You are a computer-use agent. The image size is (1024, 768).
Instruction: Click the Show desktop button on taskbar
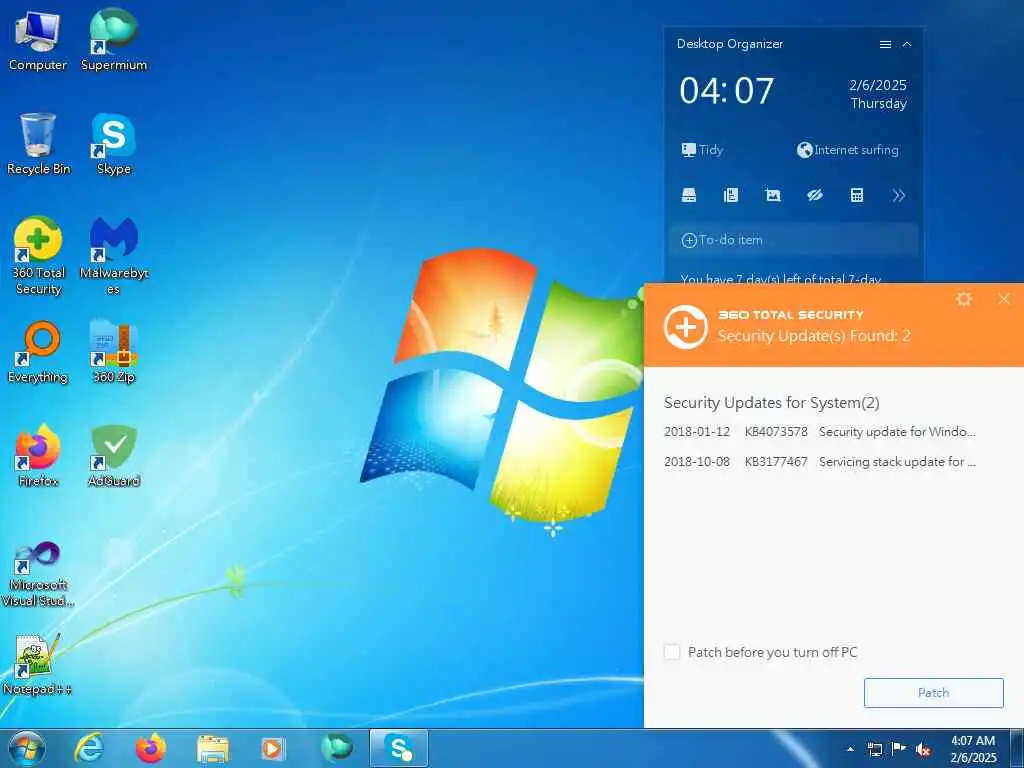click(x=1017, y=748)
